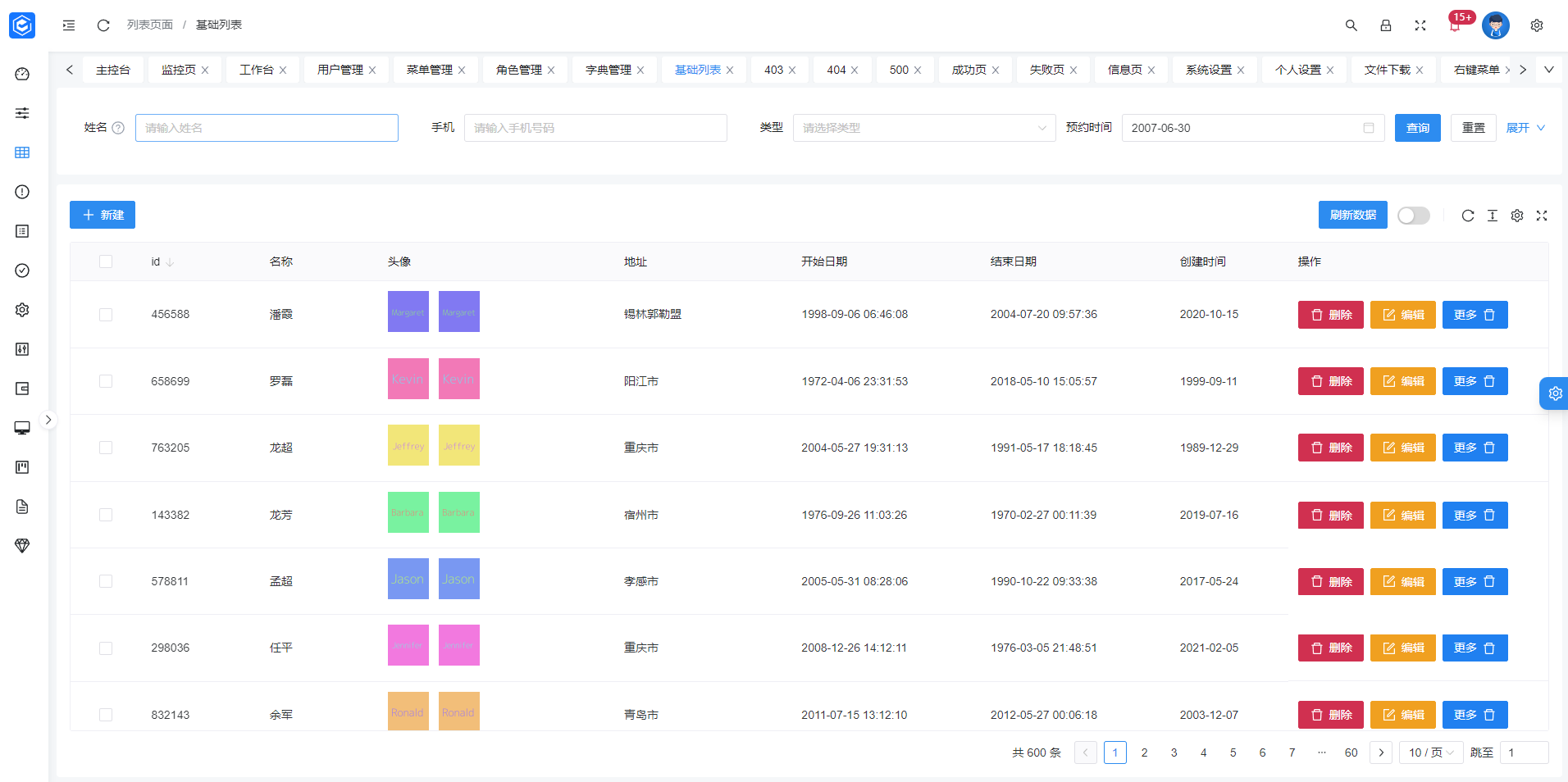Open the 类型 select dropdown

[924, 128]
